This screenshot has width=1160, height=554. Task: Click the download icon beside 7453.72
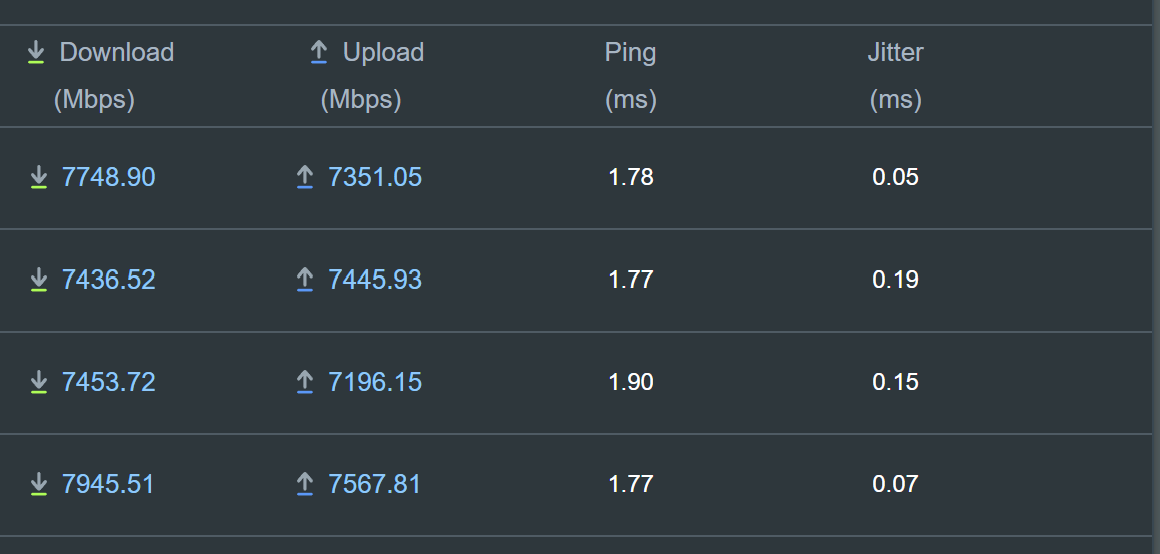39,382
